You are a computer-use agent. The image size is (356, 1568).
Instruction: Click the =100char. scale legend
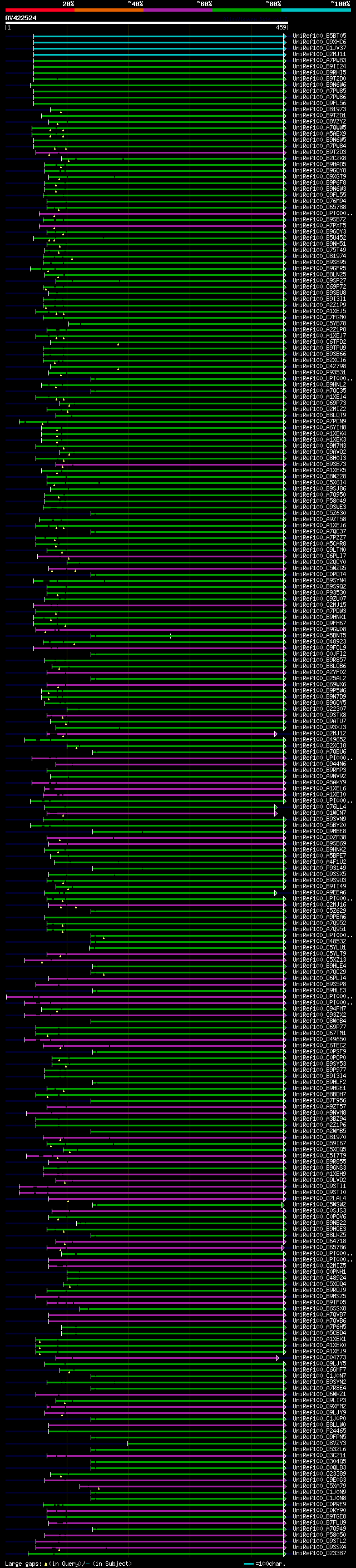264,1563
